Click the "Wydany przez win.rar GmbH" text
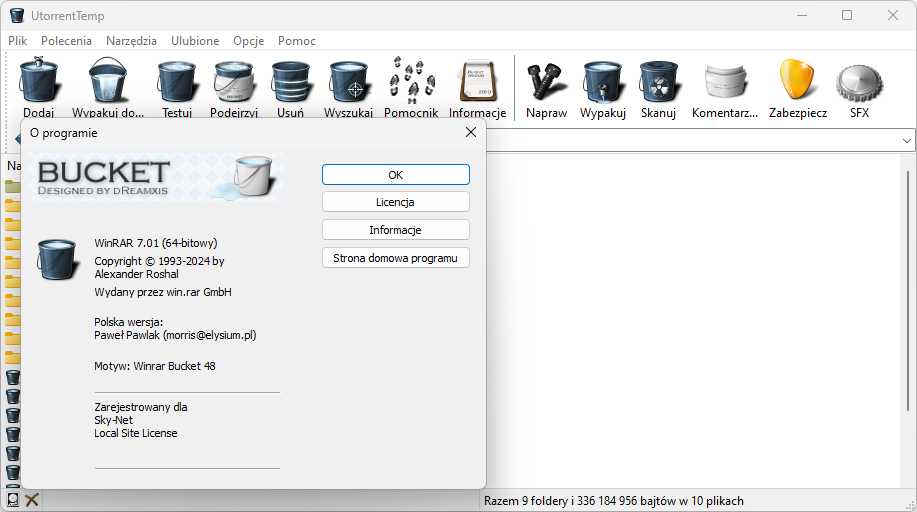 coord(163,291)
